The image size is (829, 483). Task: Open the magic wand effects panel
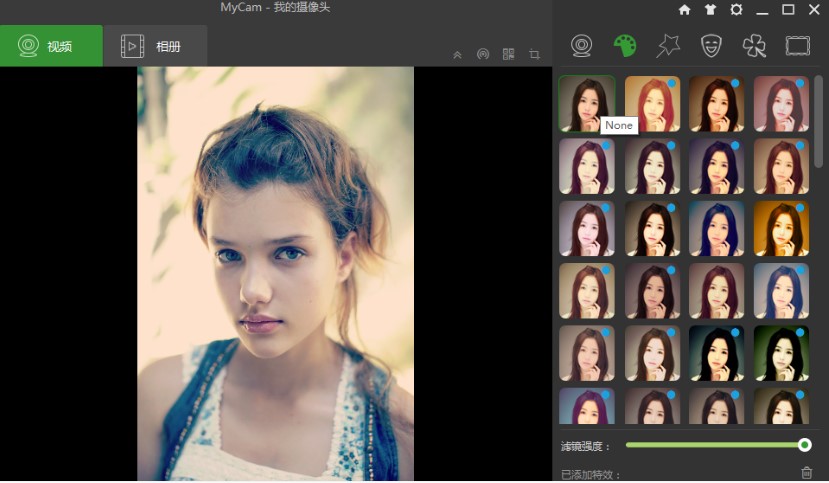pyautogui.click(x=667, y=46)
